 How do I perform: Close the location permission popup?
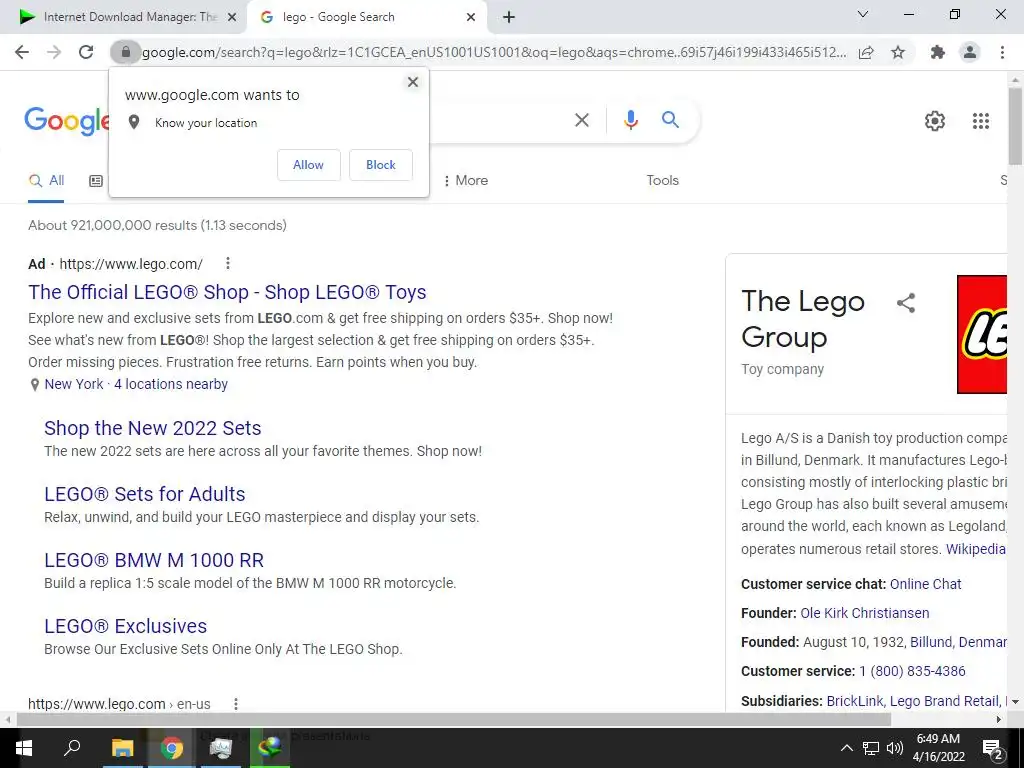pos(413,82)
